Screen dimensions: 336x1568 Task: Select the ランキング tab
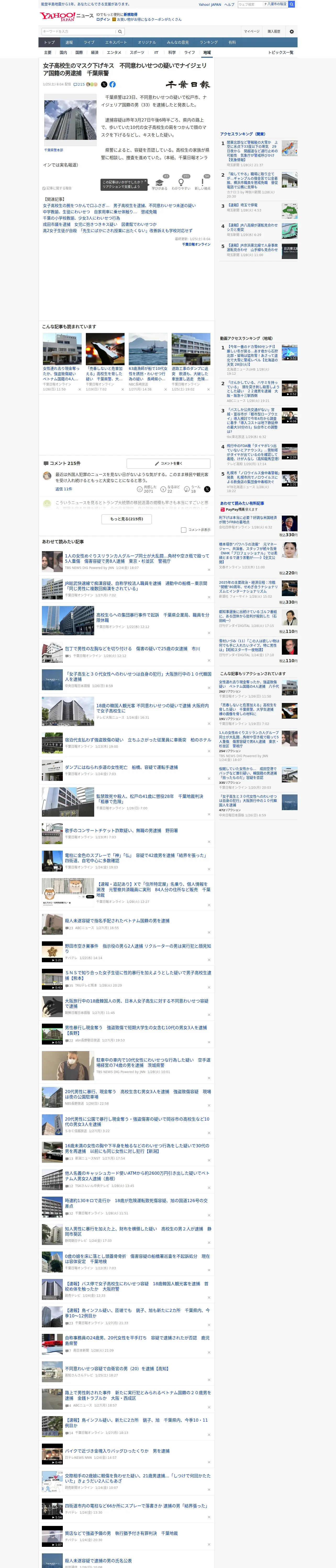point(209,43)
